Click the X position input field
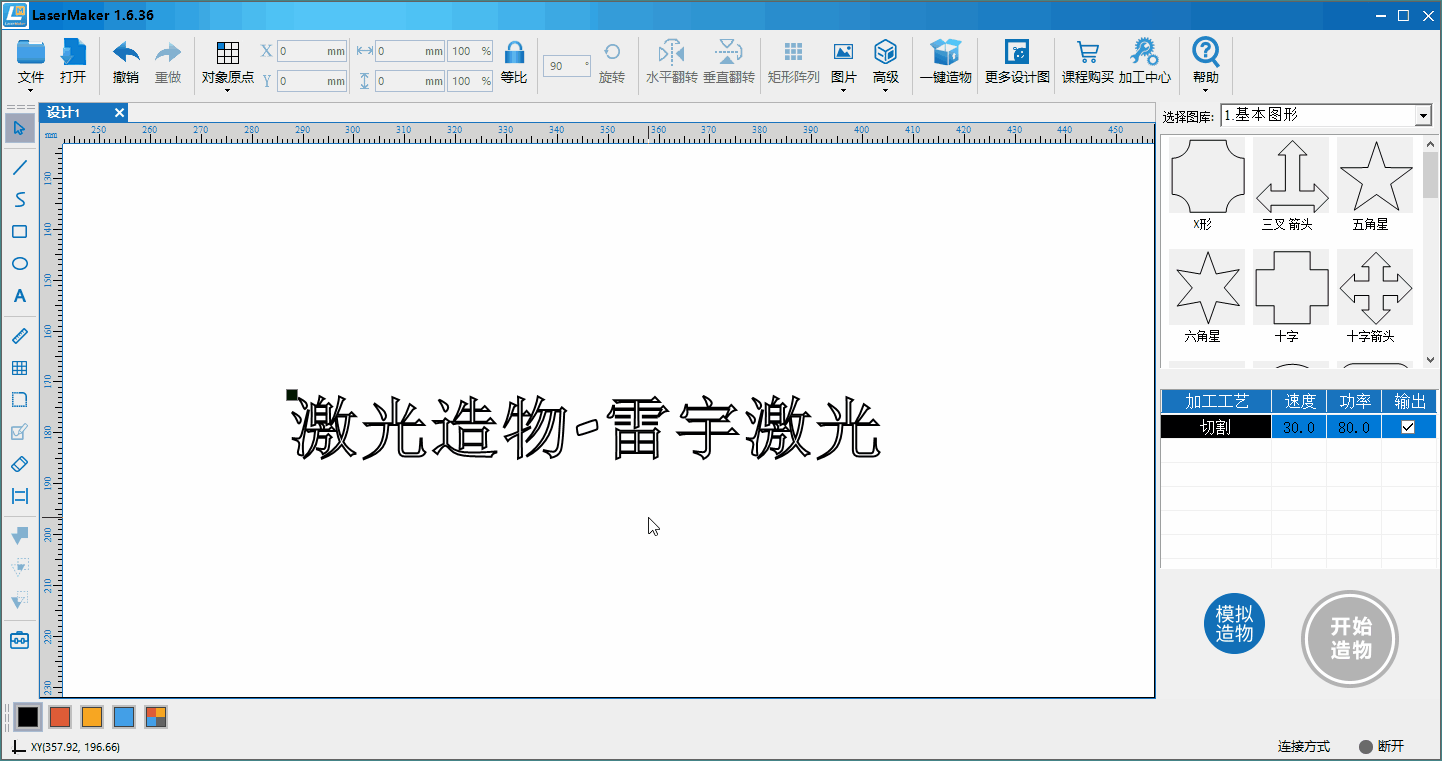This screenshot has width=1442, height=761. click(312, 51)
